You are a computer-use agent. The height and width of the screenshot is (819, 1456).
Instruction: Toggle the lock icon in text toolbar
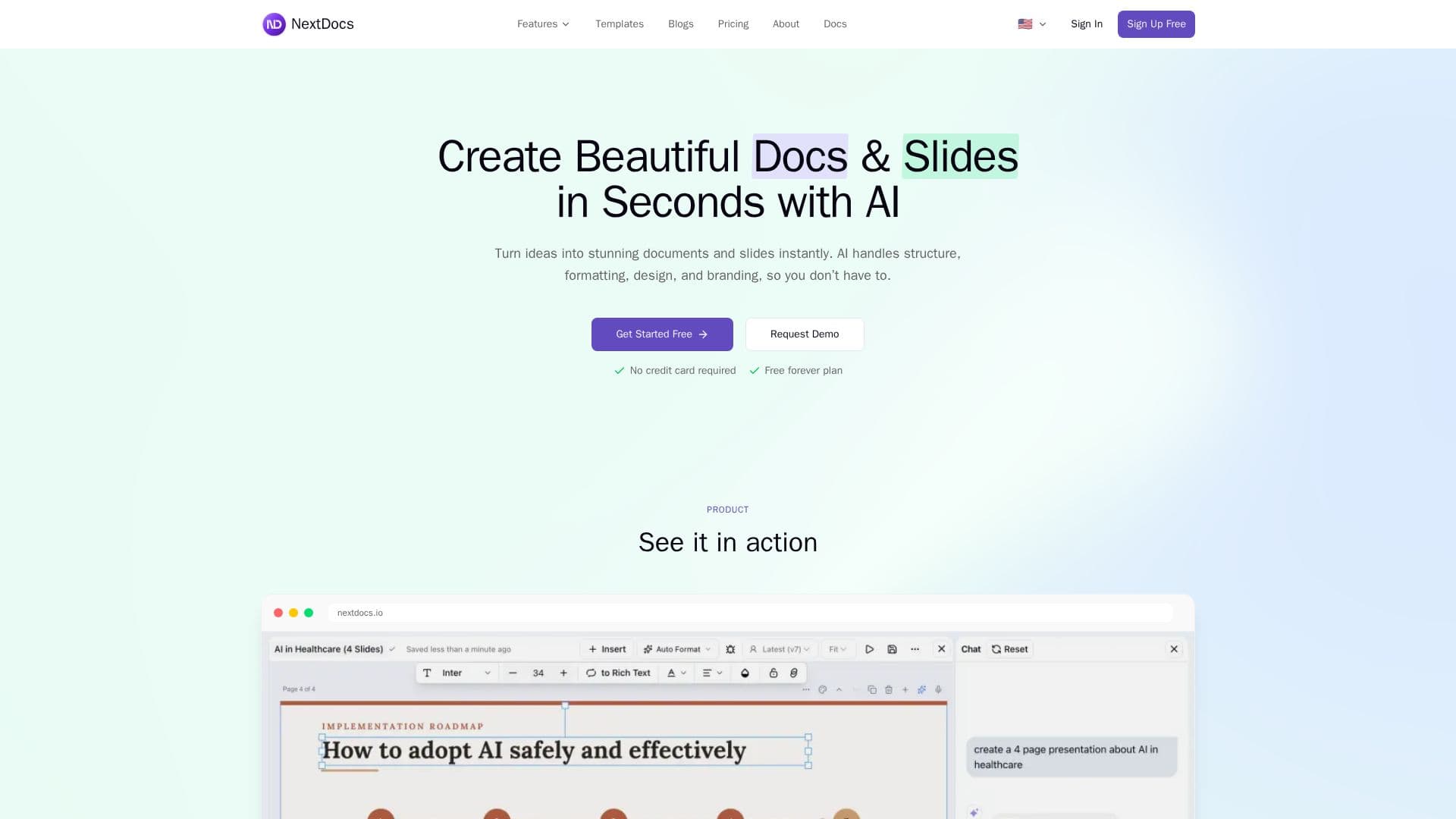pos(773,673)
